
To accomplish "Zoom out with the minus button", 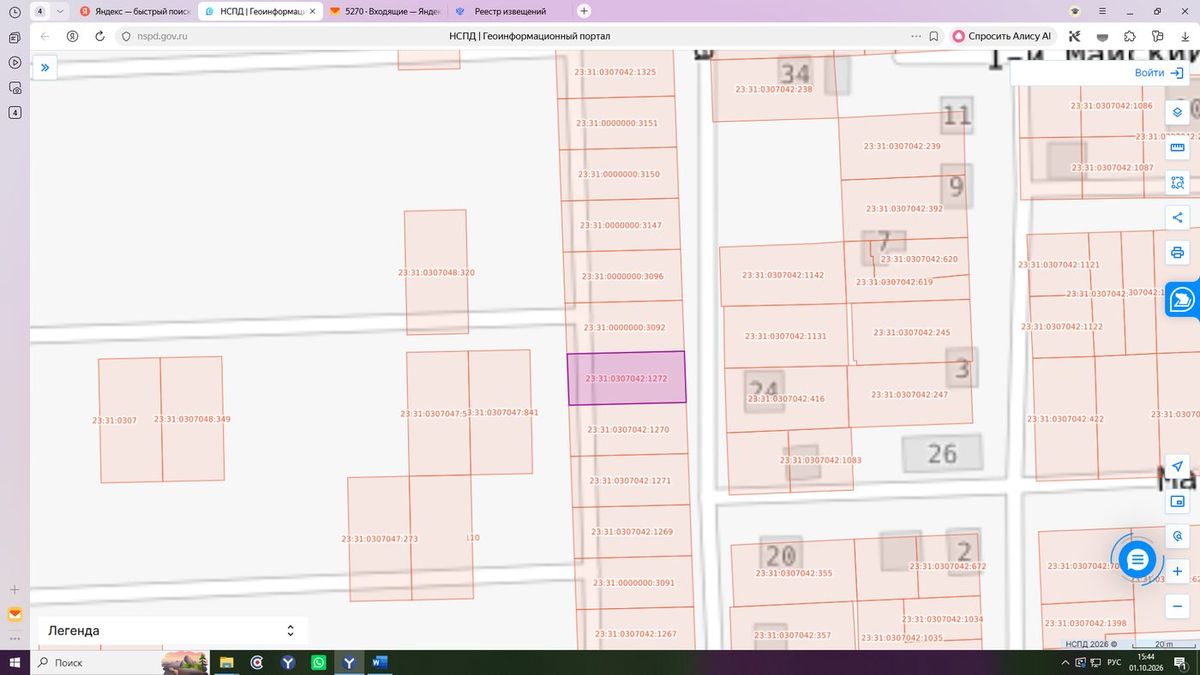I will coord(1178,606).
